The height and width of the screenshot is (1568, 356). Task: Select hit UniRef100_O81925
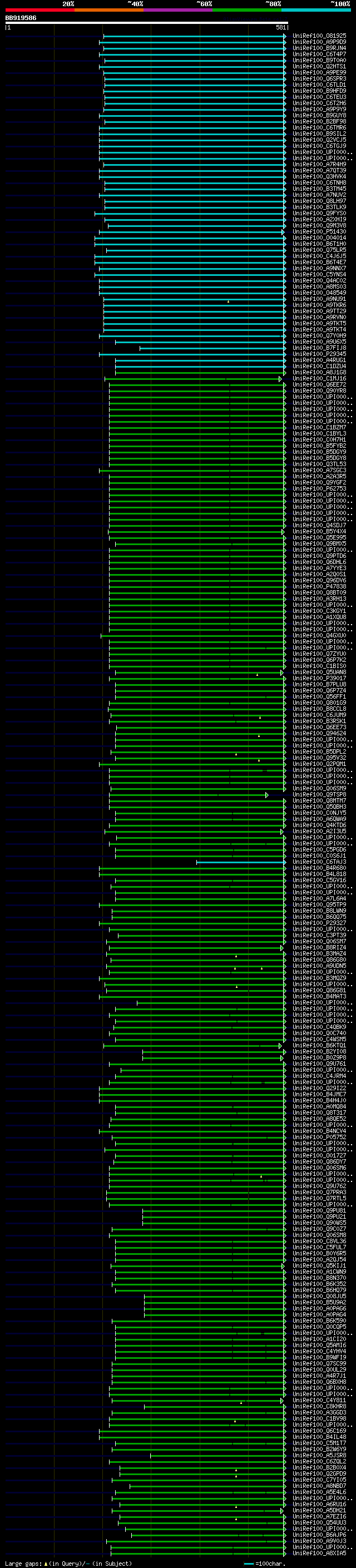tap(319, 37)
